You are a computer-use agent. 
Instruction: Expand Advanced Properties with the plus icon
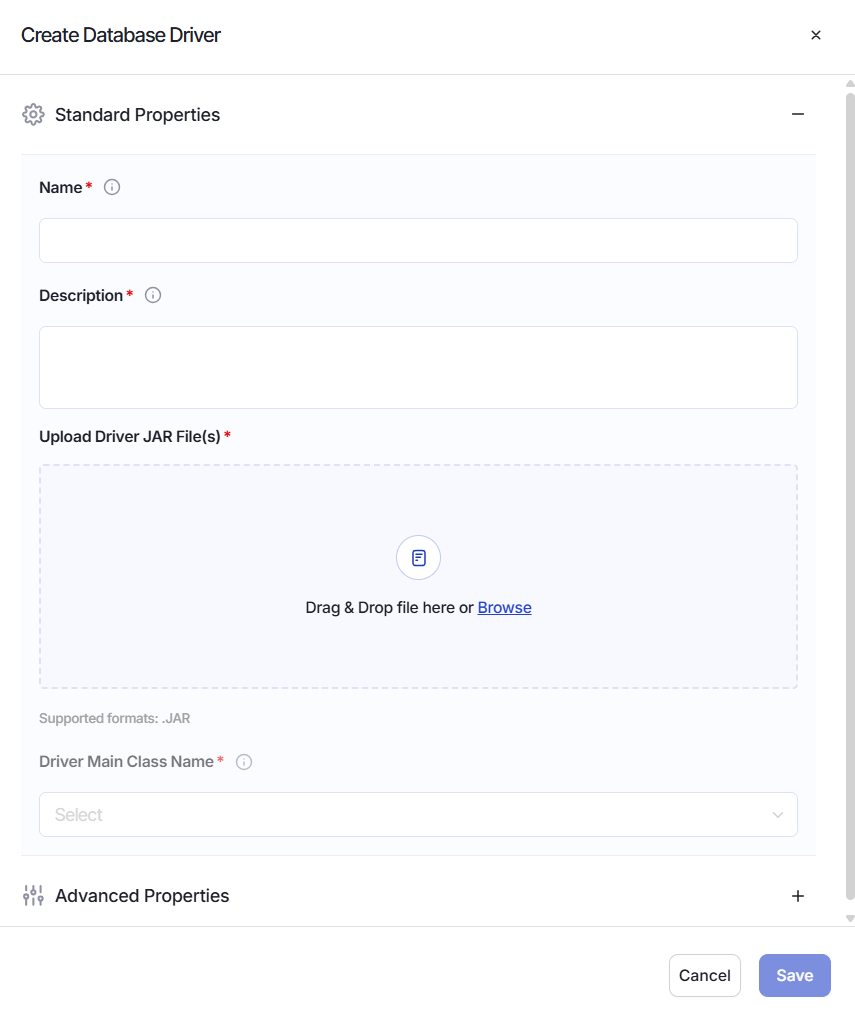coord(798,896)
